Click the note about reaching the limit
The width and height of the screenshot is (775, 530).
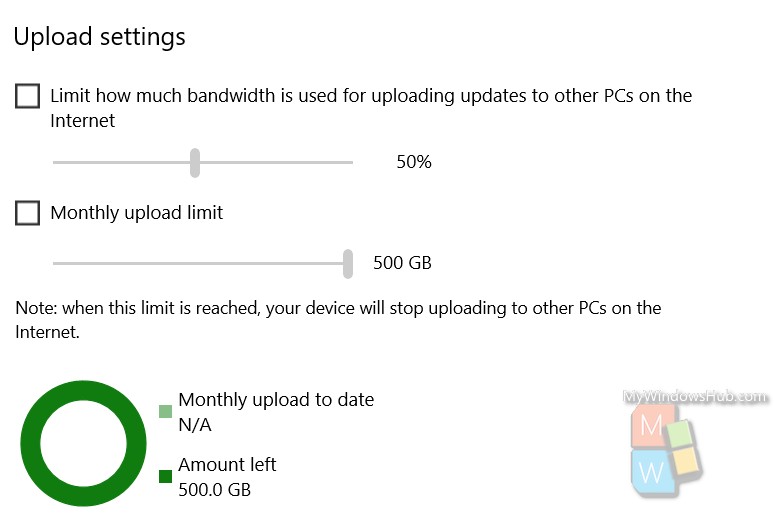tap(338, 320)
